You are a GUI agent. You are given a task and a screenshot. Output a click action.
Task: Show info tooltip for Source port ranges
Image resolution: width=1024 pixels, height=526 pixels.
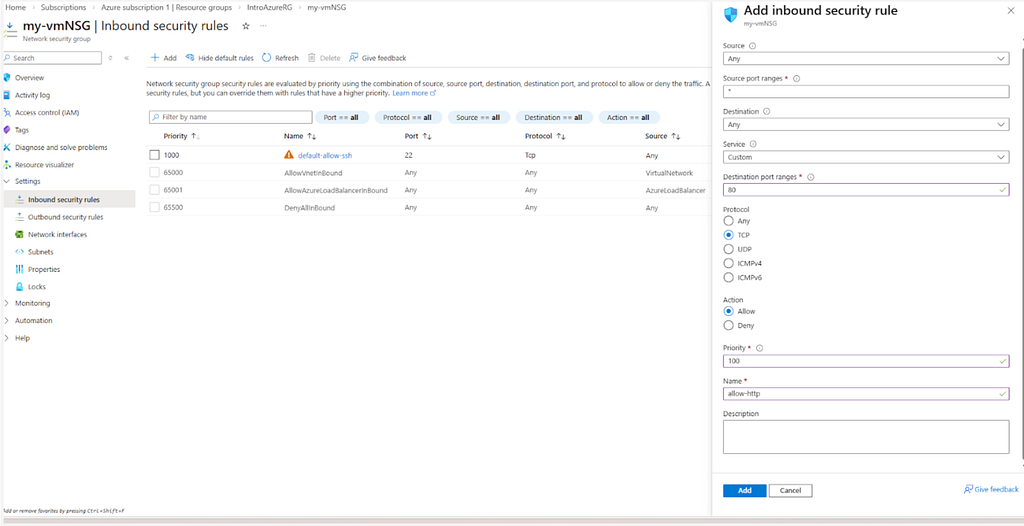point(796,78)
